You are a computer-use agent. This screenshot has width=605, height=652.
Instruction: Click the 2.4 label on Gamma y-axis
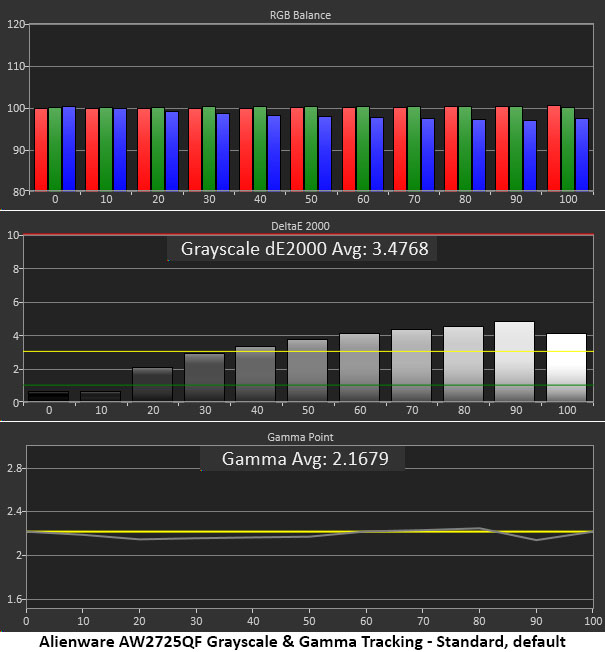pos(15,512)
